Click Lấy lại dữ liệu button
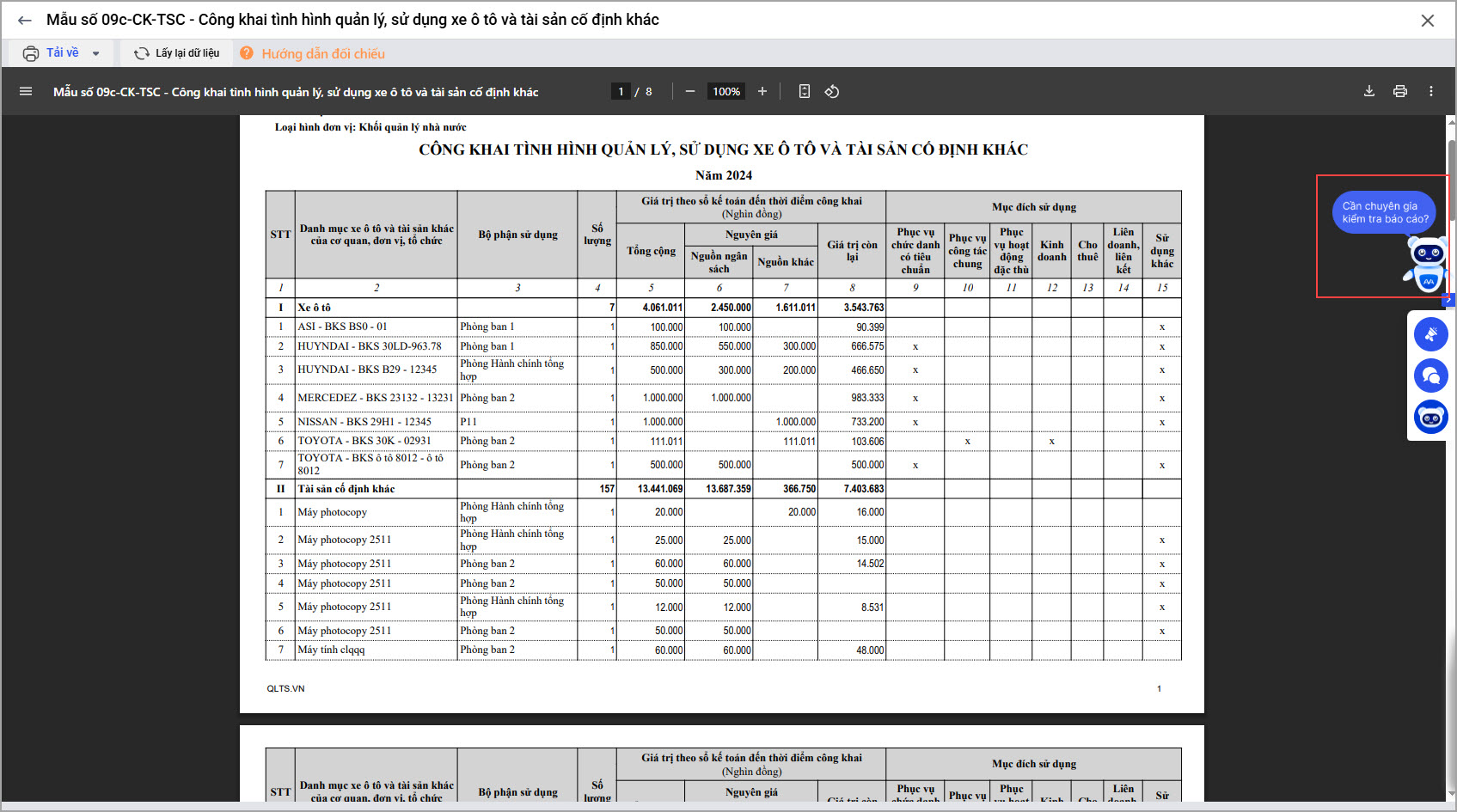The width and height of the screenshot is (1457, 812). point(177,53)
